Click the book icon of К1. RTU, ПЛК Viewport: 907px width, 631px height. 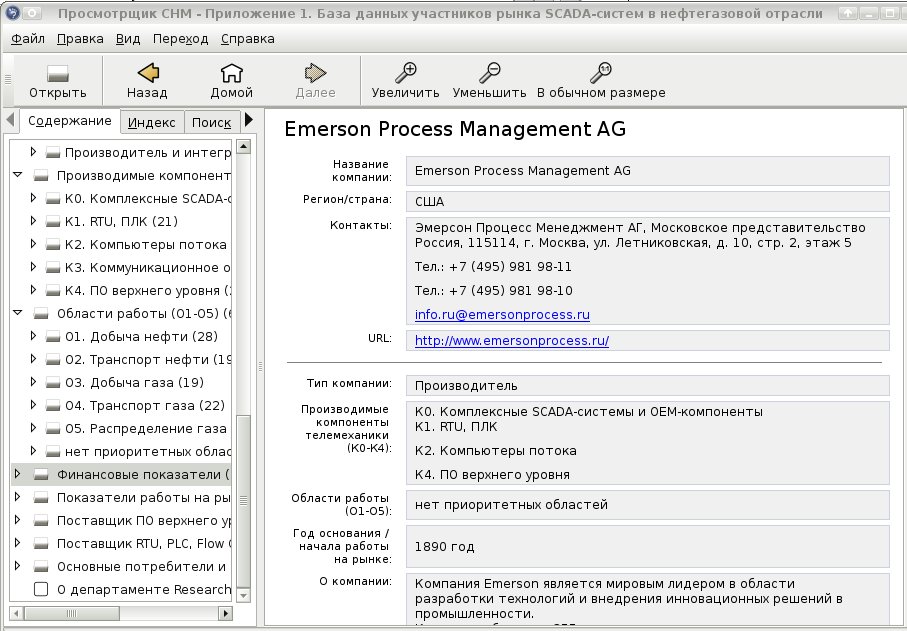(53, 222)
